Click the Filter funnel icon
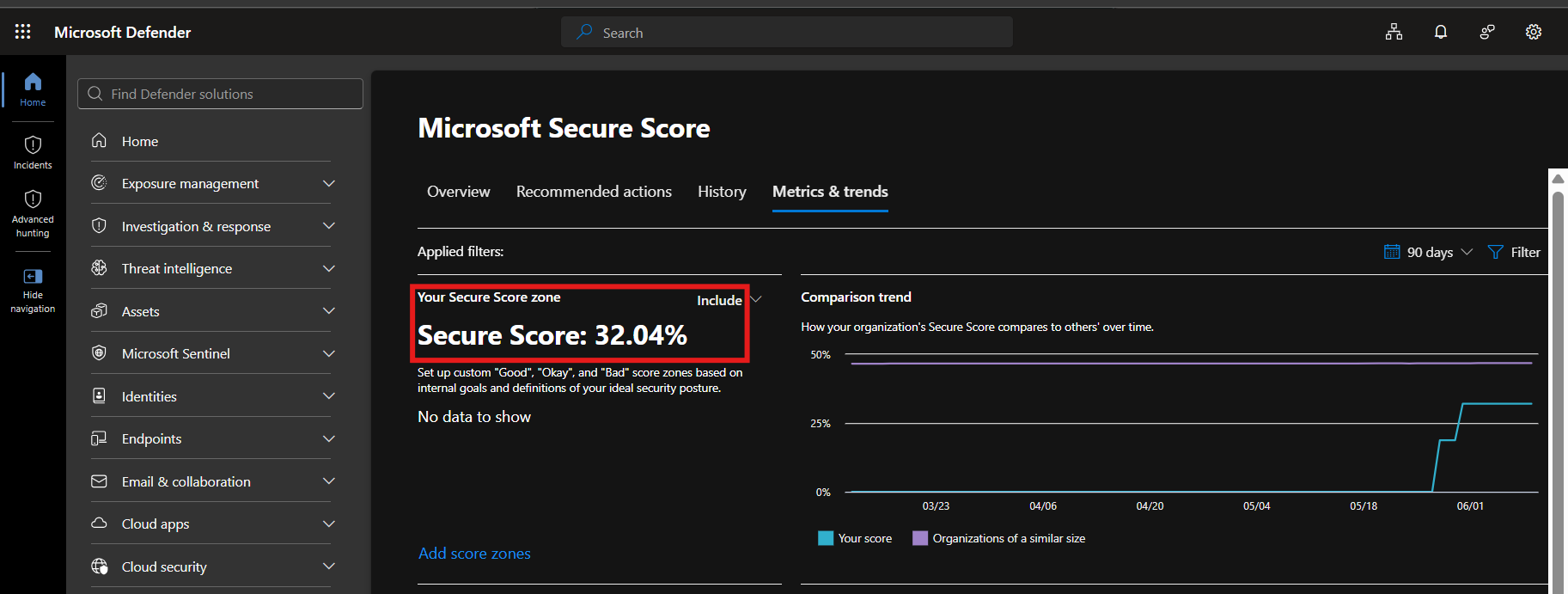Screen dimensions: 1568x594 pos(1495,252)
